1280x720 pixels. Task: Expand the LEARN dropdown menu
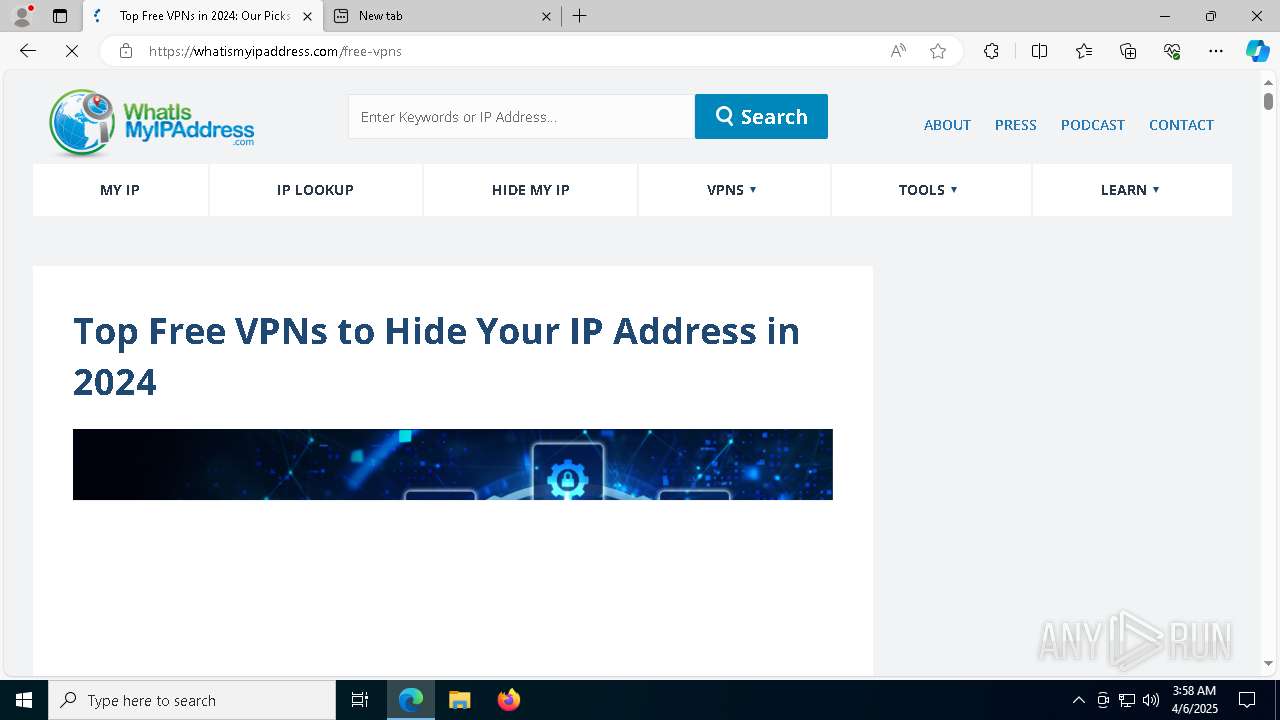(x=1131, y=190)
